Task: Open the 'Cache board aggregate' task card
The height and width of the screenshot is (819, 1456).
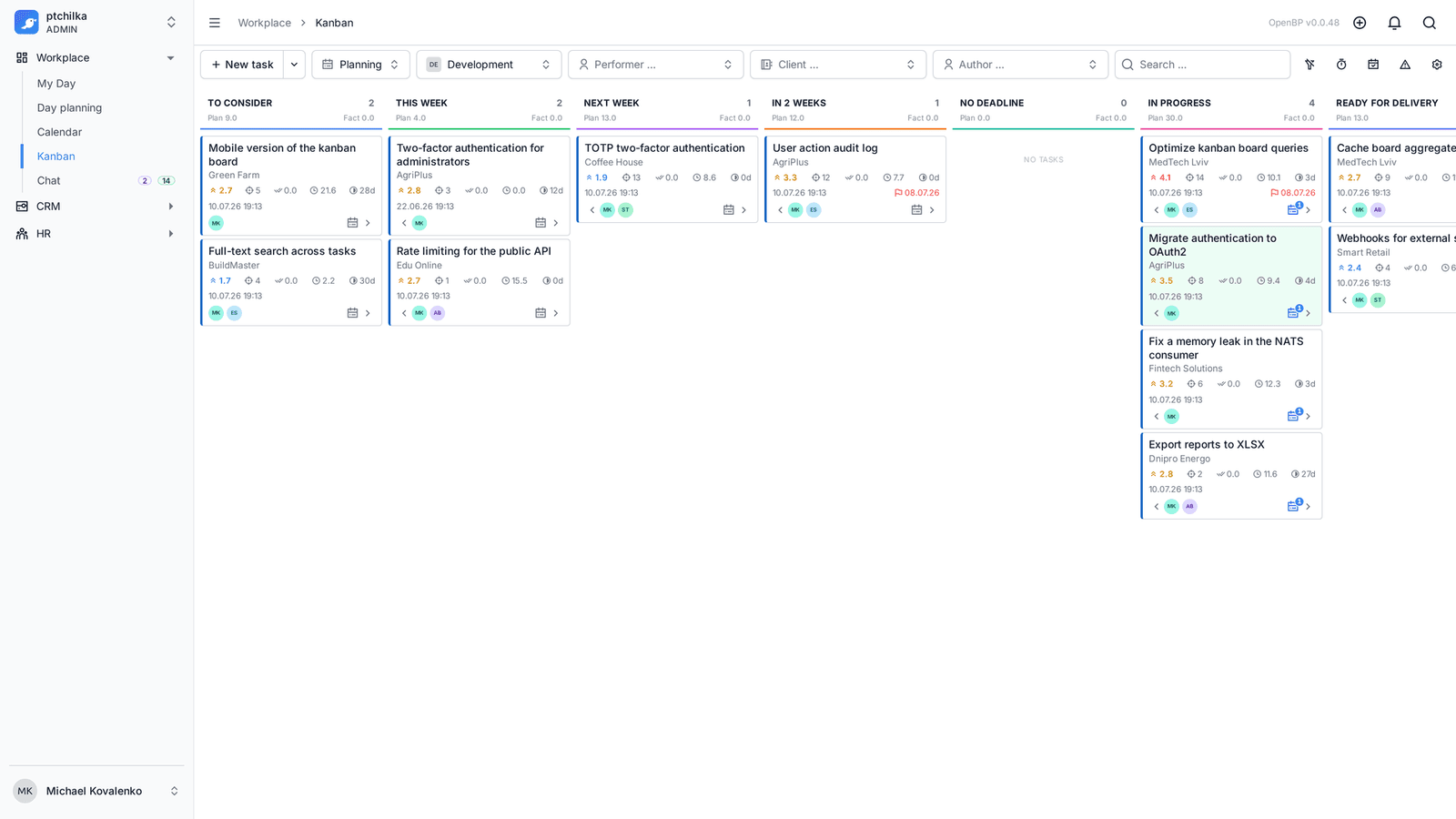Action: (1392, 178)
